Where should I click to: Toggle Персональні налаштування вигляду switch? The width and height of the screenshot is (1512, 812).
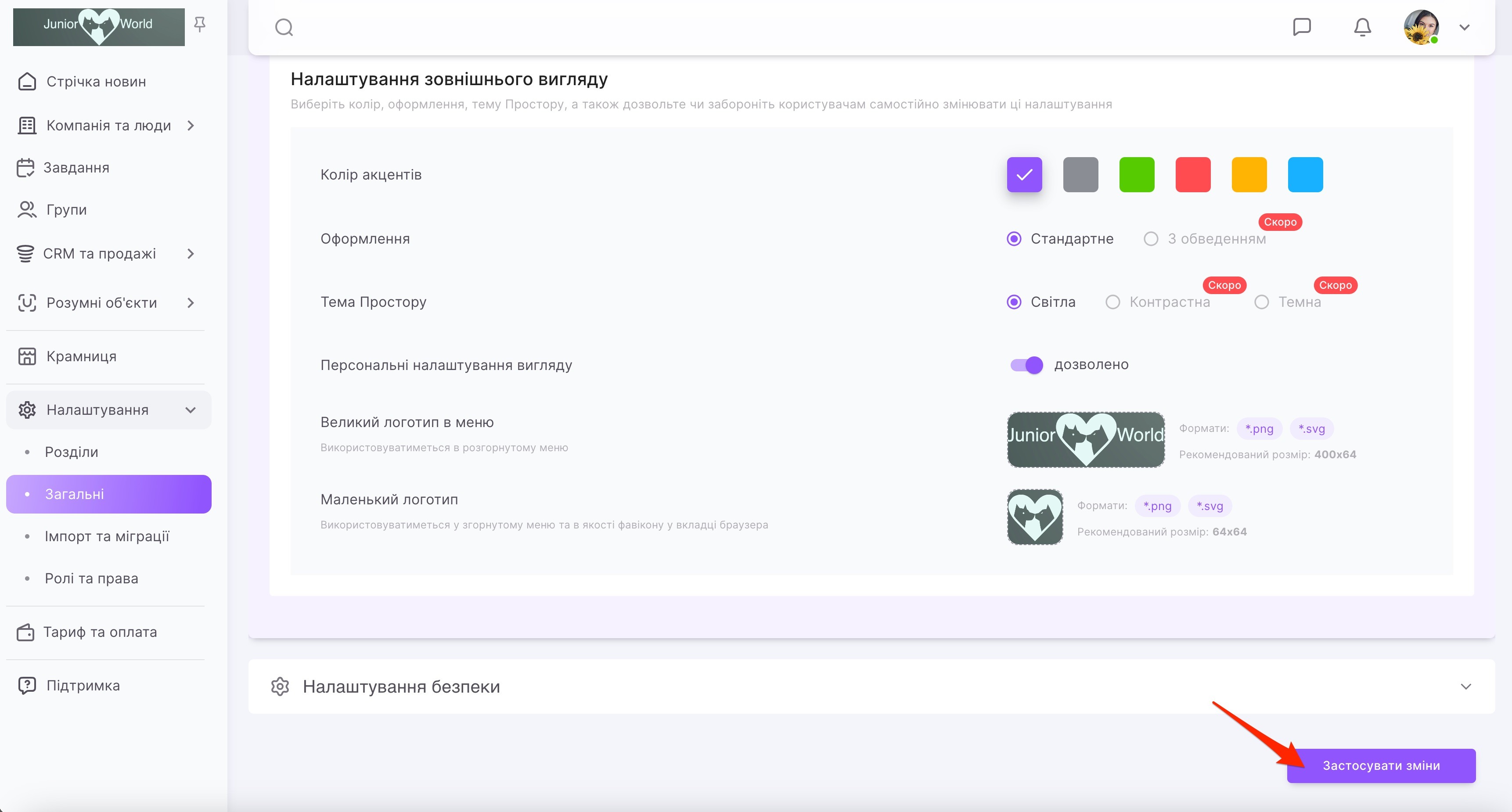[x=1026, y=365]
